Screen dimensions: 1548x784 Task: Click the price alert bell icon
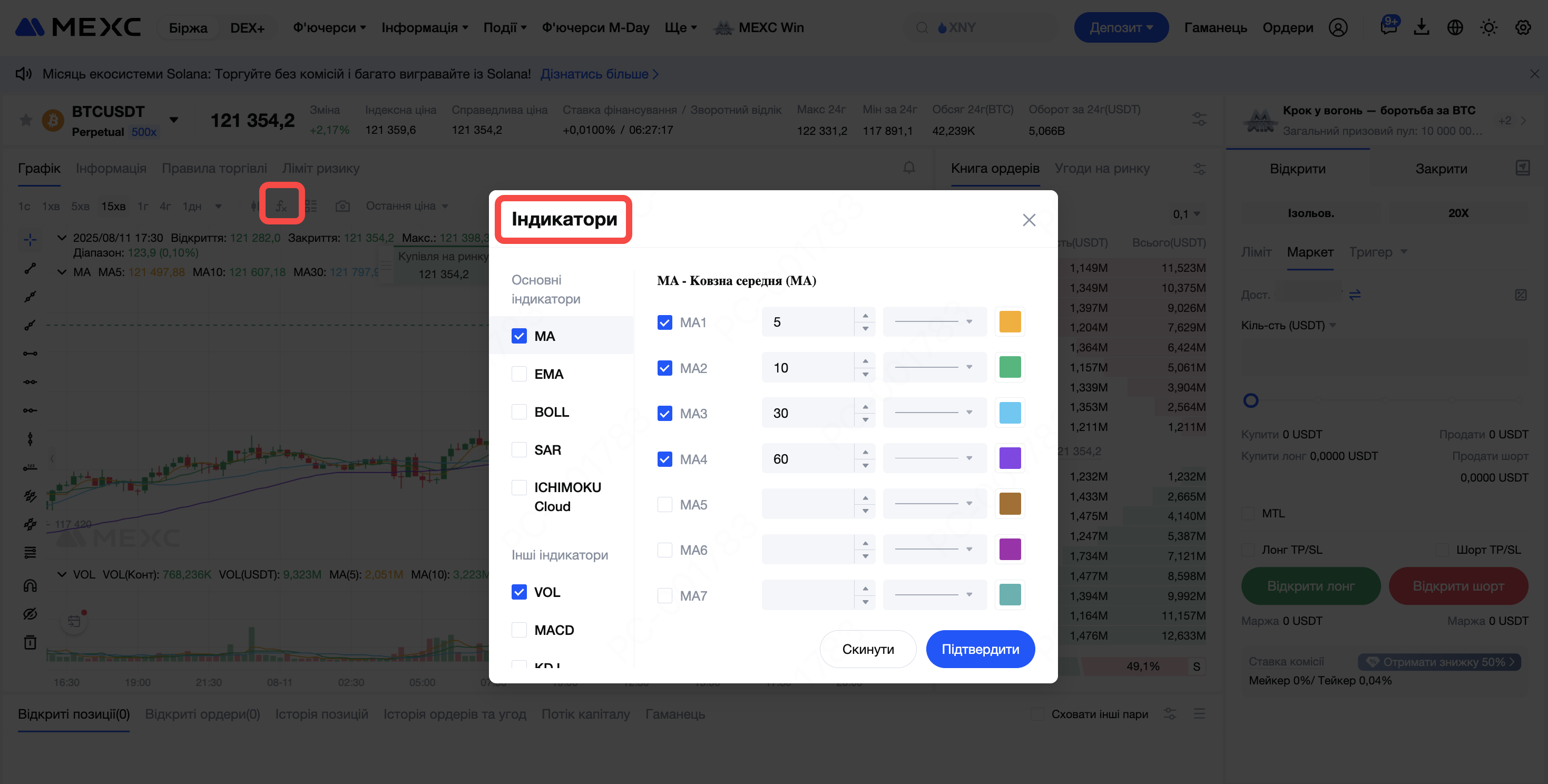pyautogui.click(x=908, y=168)
